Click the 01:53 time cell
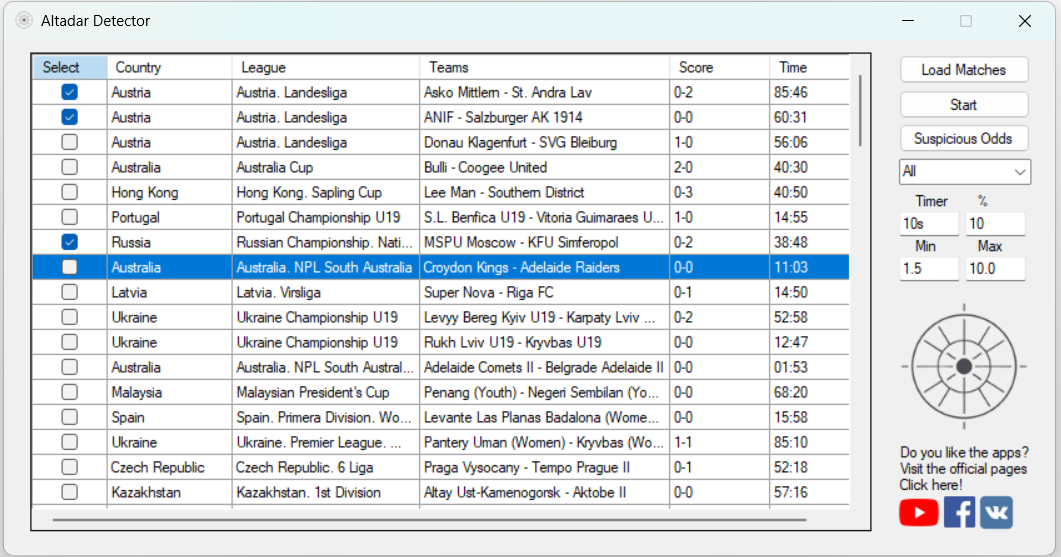Viewport: 1061px width, 557px height. click(809, 367)
